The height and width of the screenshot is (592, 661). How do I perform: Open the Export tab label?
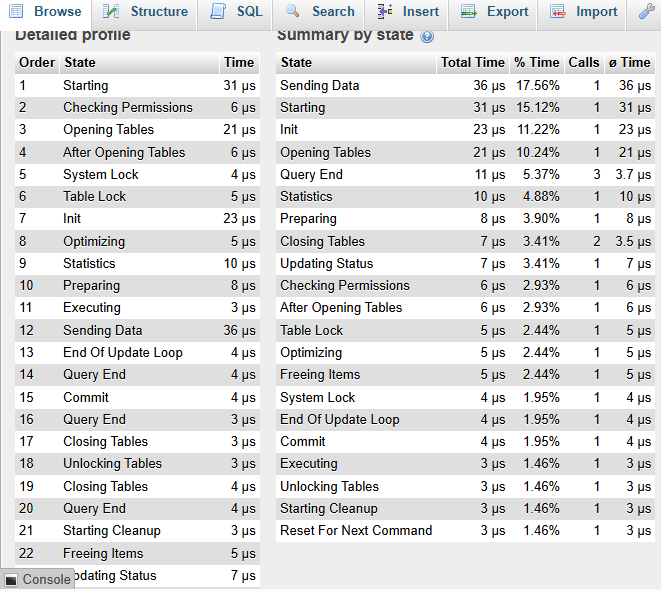pyautogui.click(x=508, y=12)
